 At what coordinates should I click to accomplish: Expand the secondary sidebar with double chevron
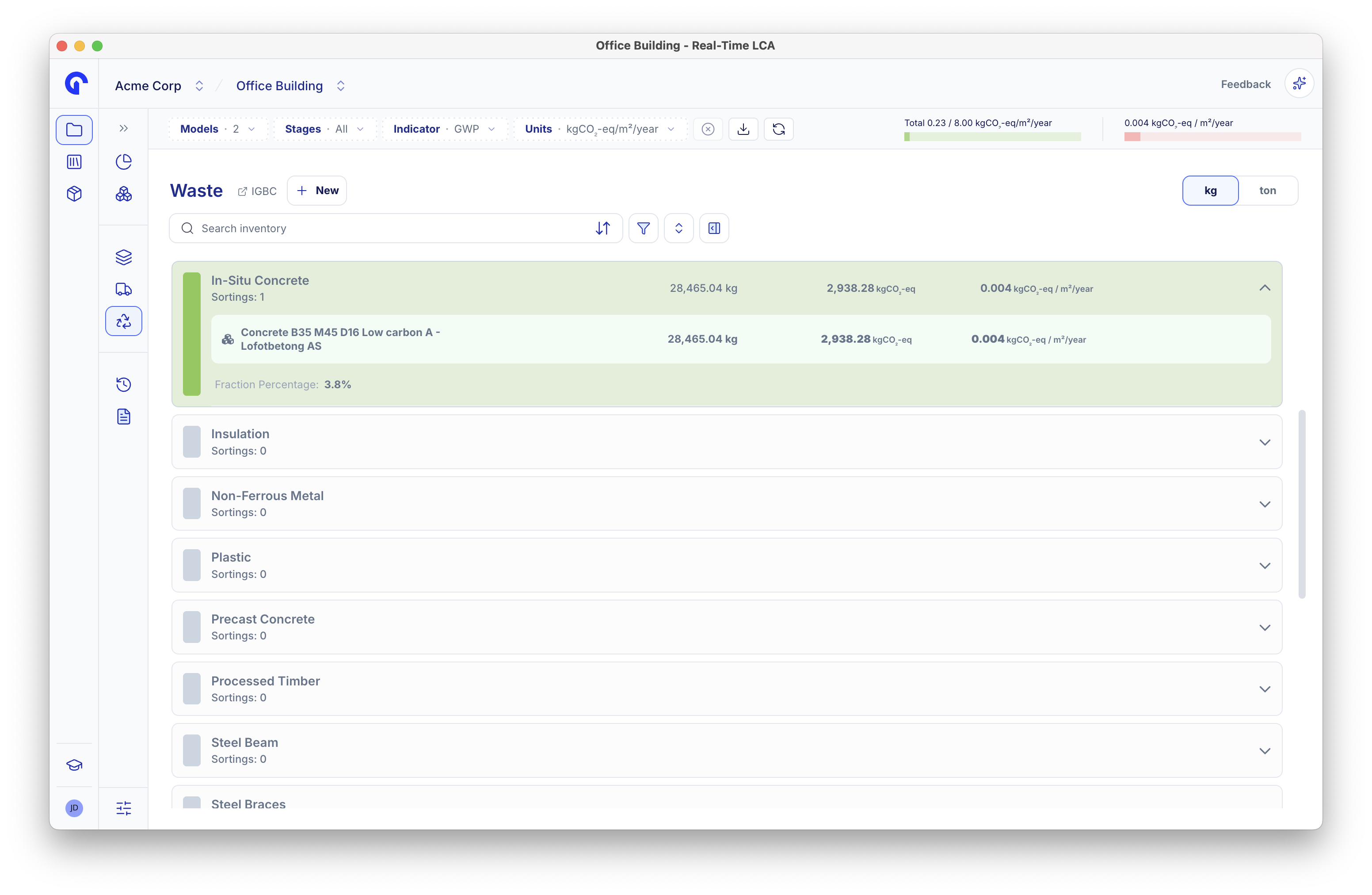123,128
